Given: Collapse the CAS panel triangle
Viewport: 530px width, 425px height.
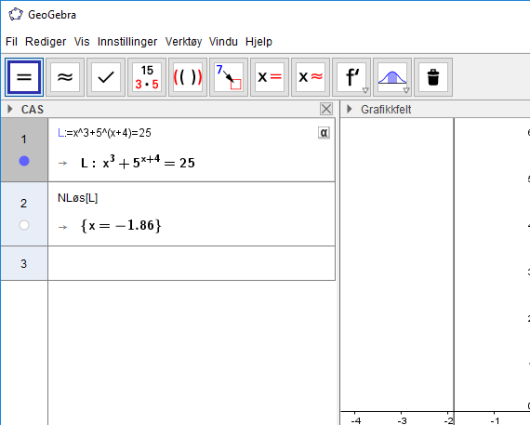Looking at the screenshot, I should coord(10,109).
